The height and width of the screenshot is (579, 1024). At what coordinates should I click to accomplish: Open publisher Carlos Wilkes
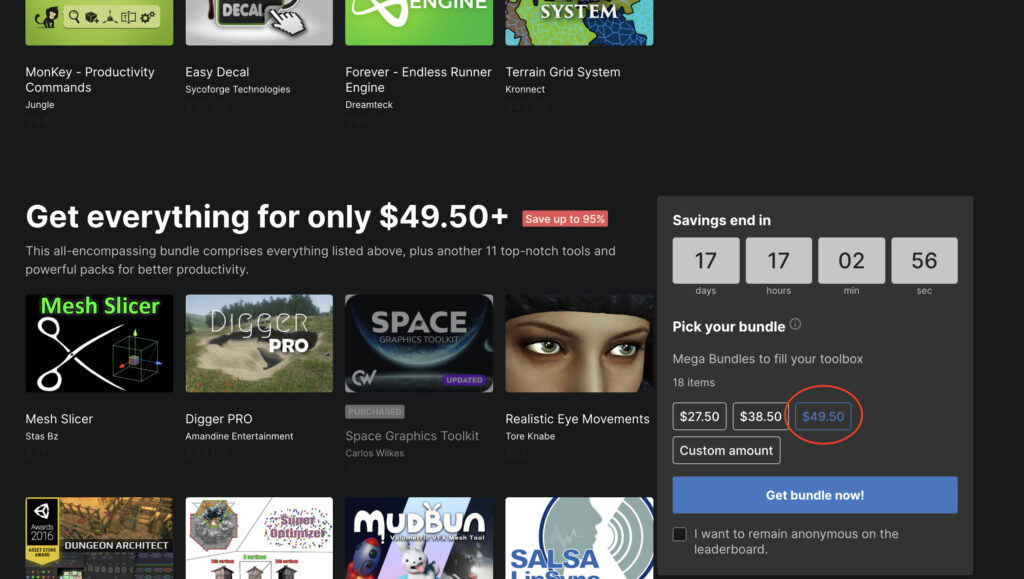(x=375, y=454)
